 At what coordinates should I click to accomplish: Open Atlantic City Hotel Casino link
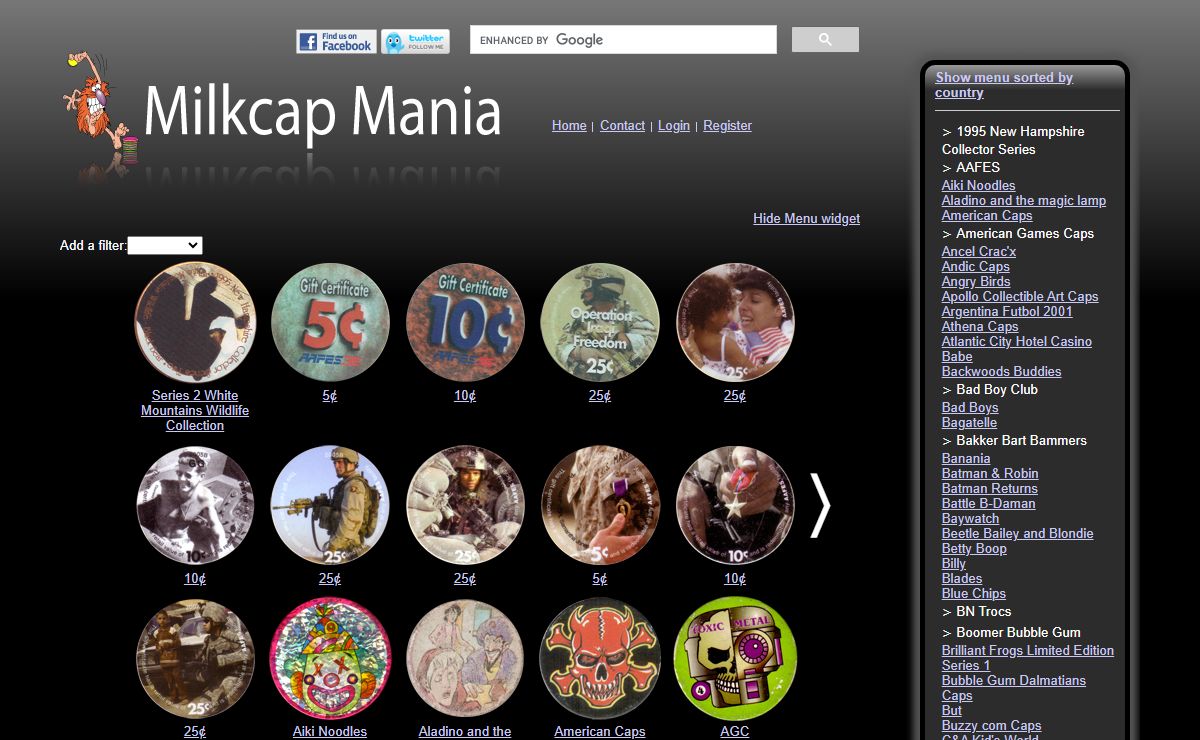pyautogui.click(x=1017, y=341)
